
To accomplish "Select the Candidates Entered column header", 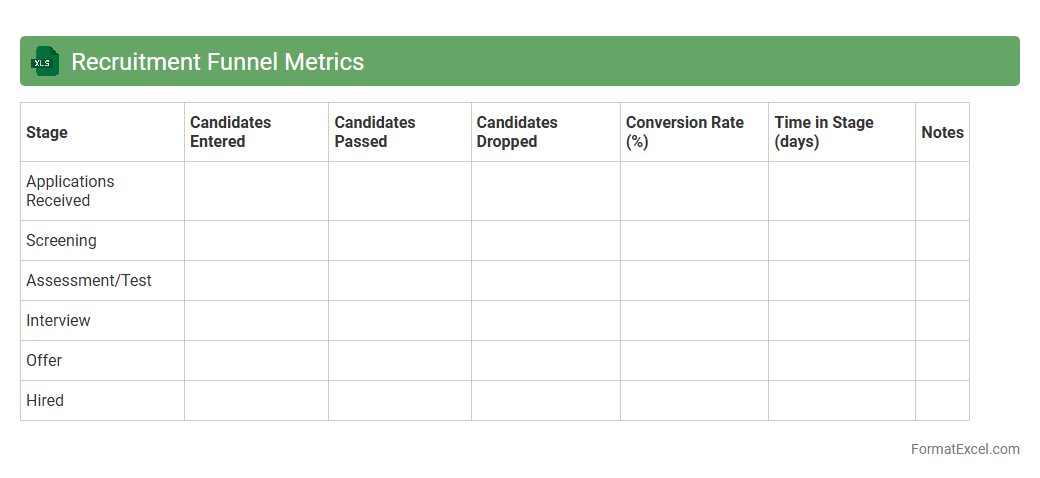I will click(x=231, y=132).
